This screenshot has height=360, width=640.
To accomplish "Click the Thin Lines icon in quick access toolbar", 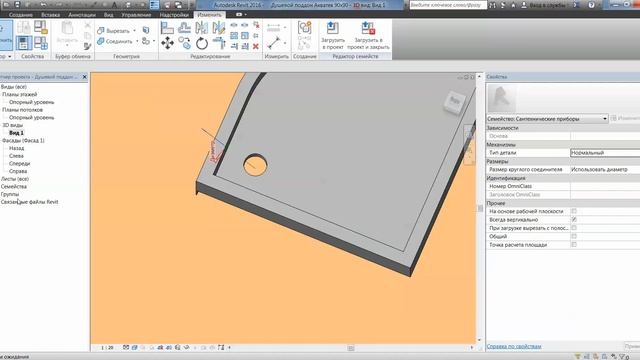I will point(154,5).
